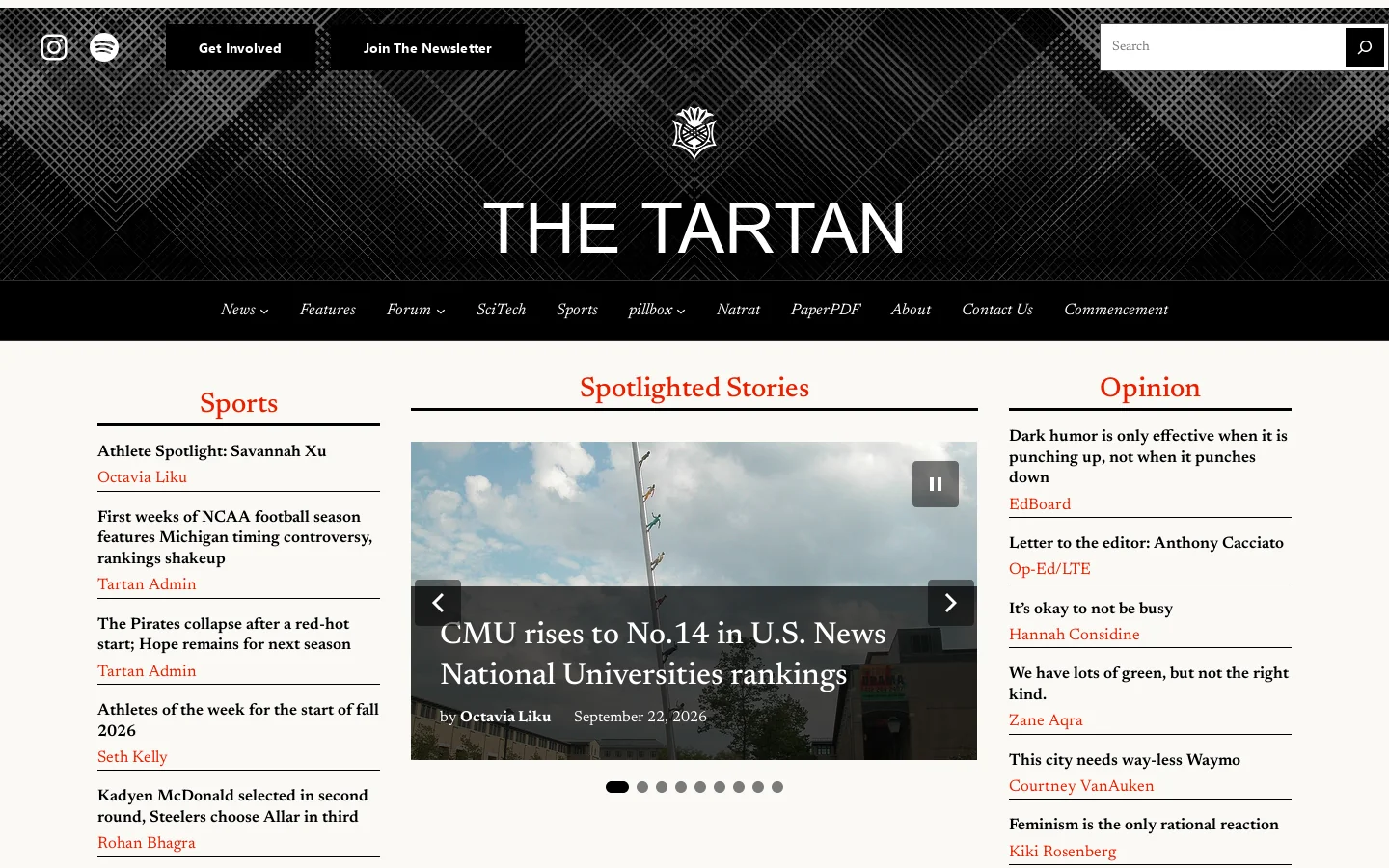The image size is (1389, 868).
Task: Go to Commencement page
Action: click(1116, 310)
